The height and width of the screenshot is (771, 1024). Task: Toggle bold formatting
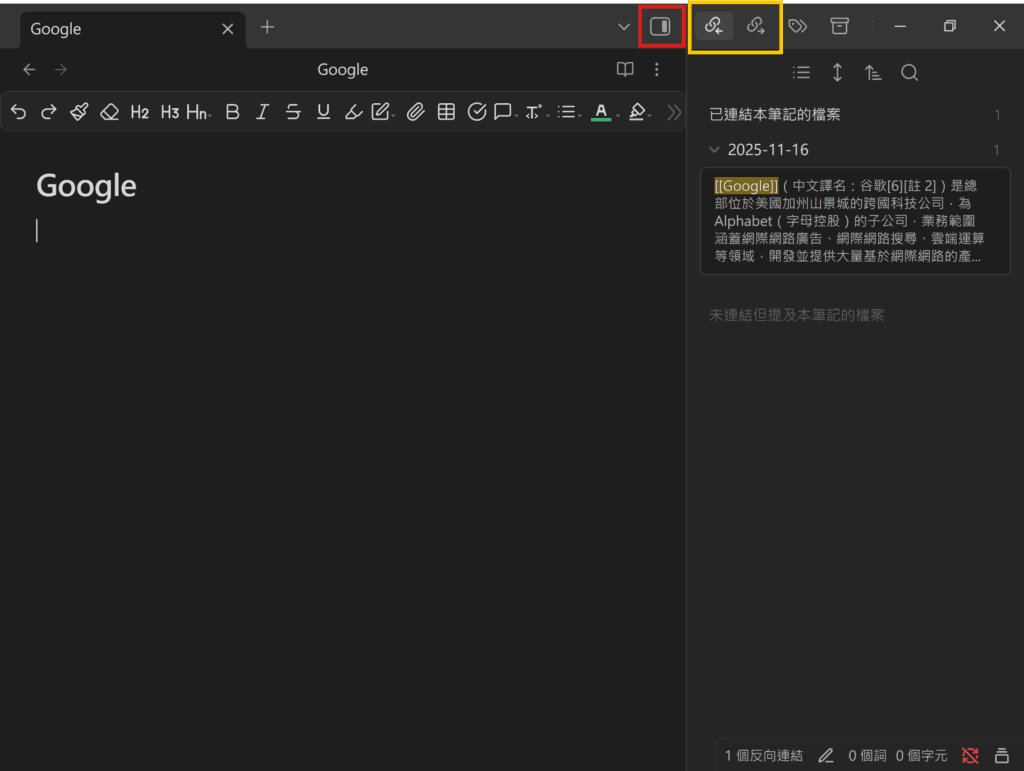(232, 112)
